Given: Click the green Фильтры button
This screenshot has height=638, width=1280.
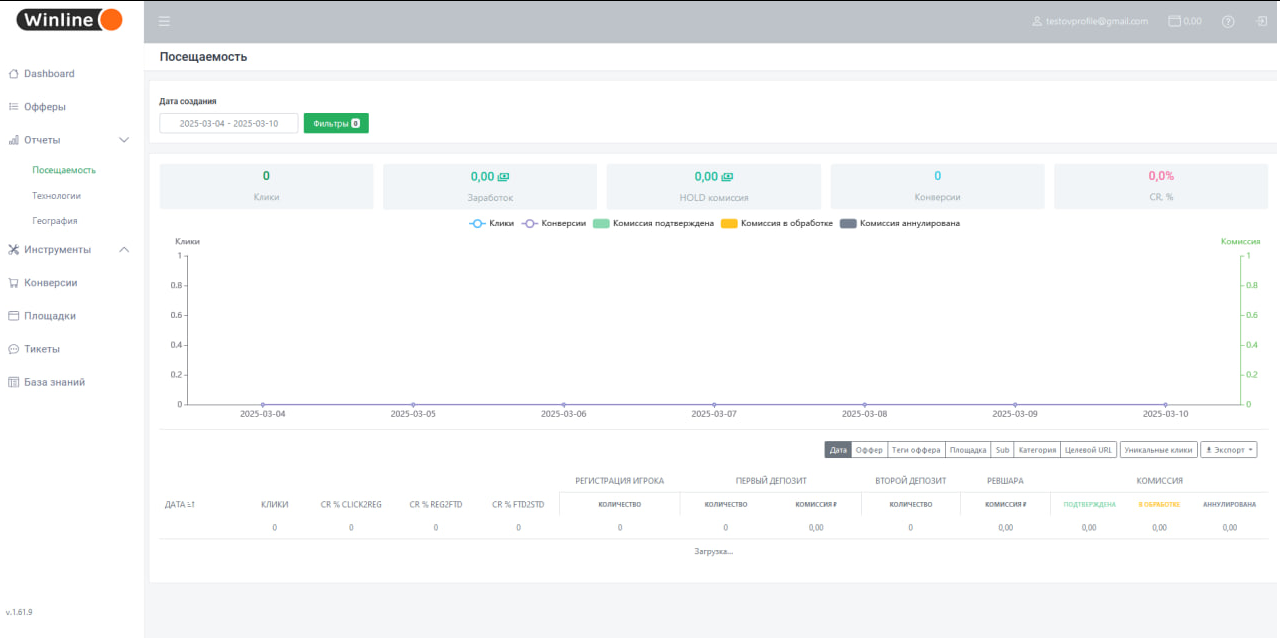Looking at the screenshot, I should coord(336,123).
